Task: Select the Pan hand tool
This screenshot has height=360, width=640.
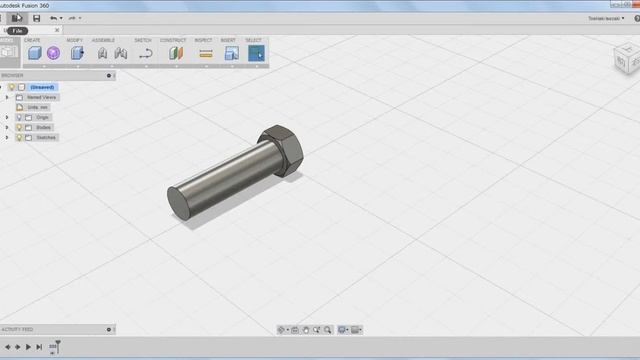Action: (306, 330)
